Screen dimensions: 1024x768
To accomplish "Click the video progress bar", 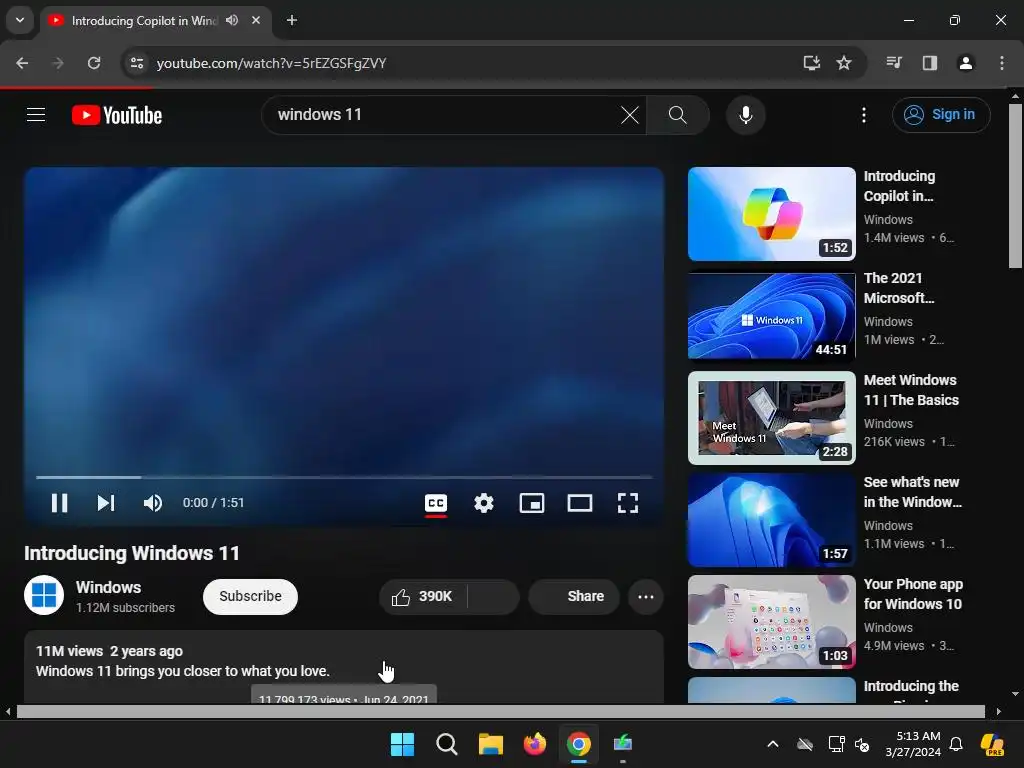I will [344, 477].
